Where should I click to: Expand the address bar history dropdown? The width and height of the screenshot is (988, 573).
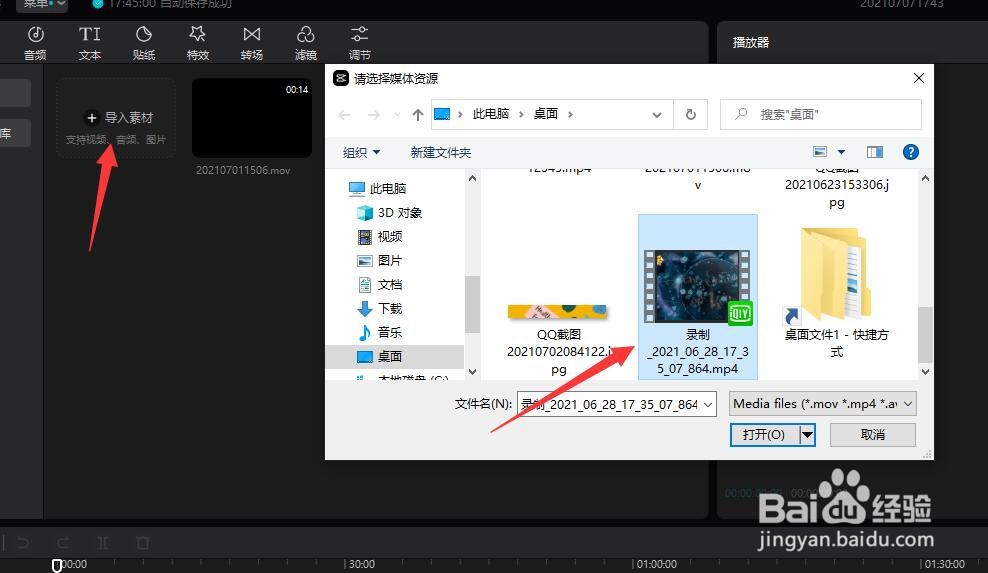click(657, 115)
